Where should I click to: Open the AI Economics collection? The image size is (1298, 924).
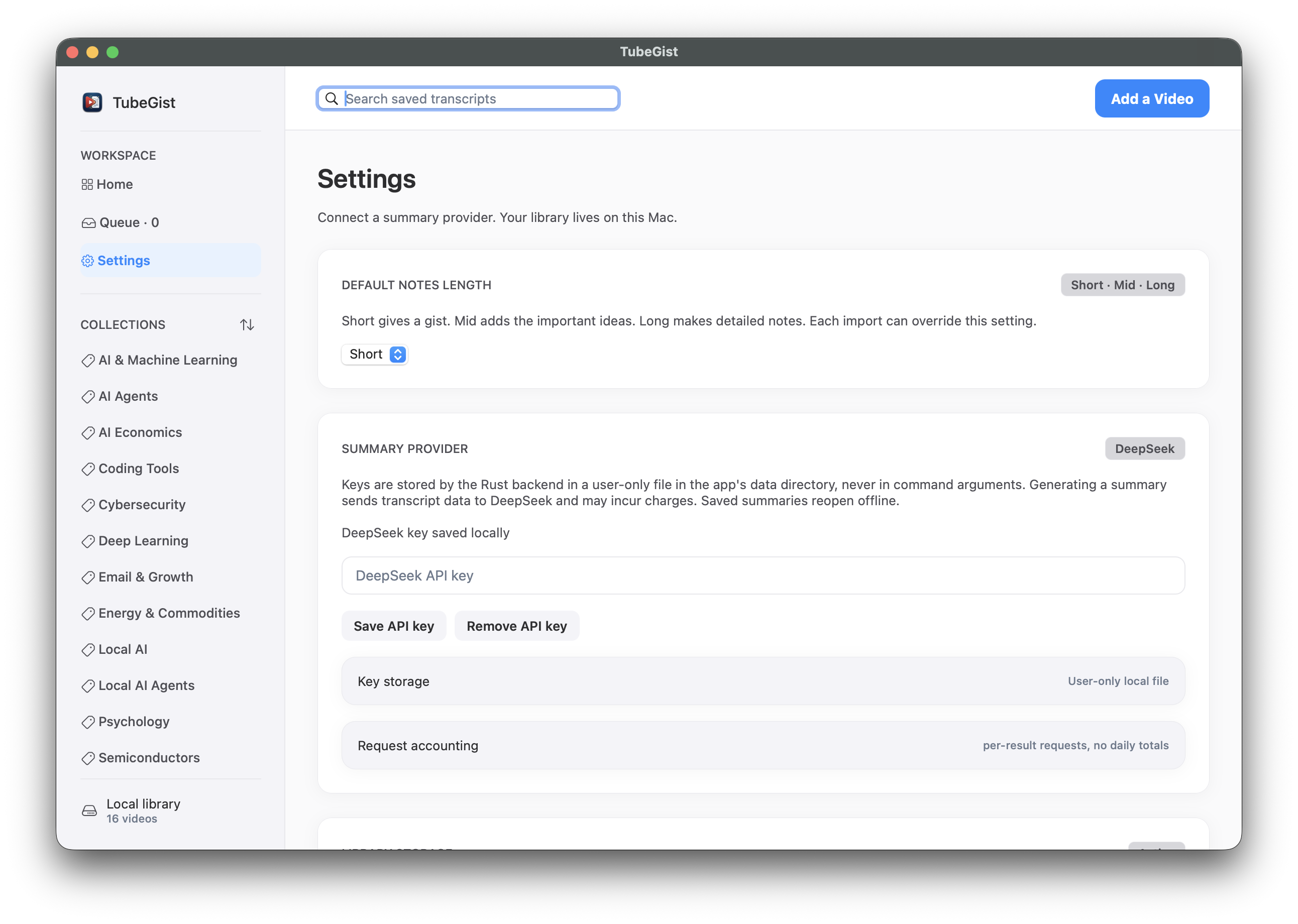(171, 432)
